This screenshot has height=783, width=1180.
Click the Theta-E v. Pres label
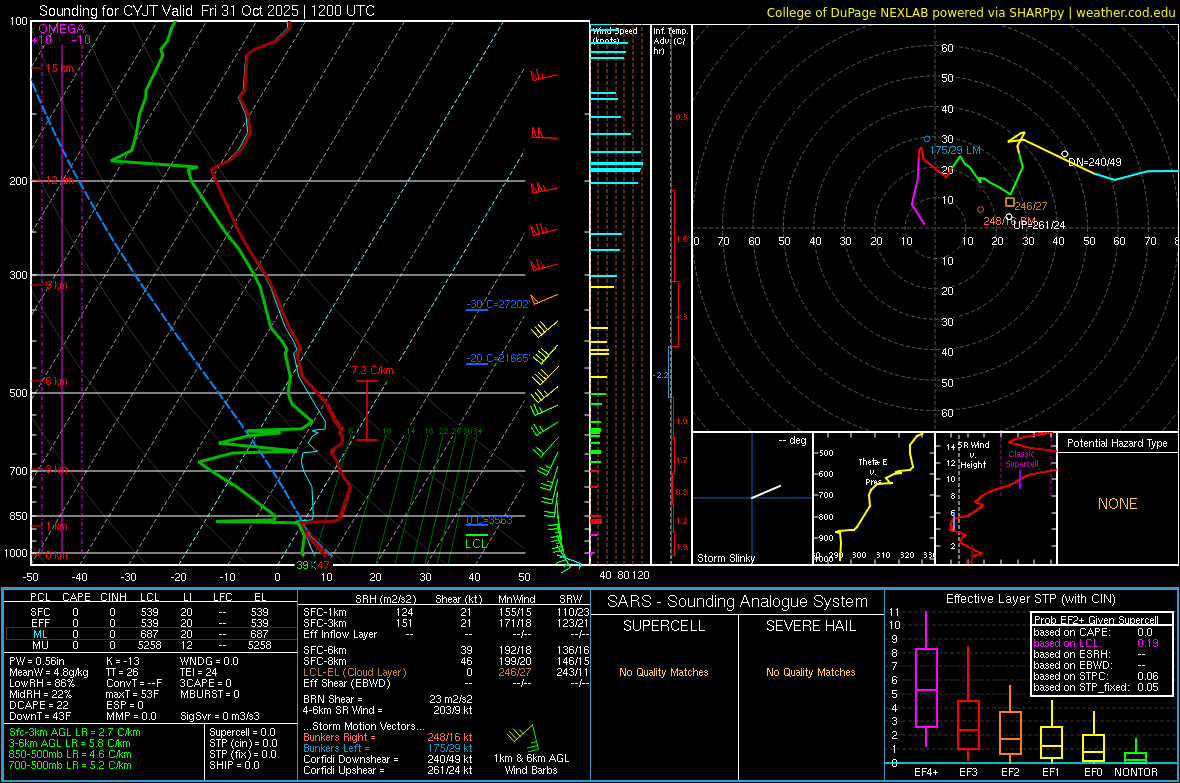[873, 472]
